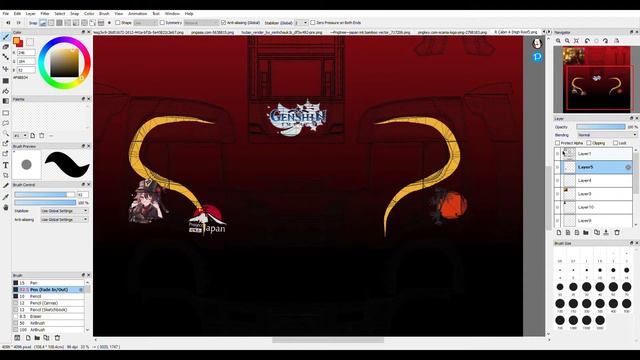640x360 pixels.
Task: Open Stabilizer (Global) dropdown in top toolbar
Action: [301, 23]
